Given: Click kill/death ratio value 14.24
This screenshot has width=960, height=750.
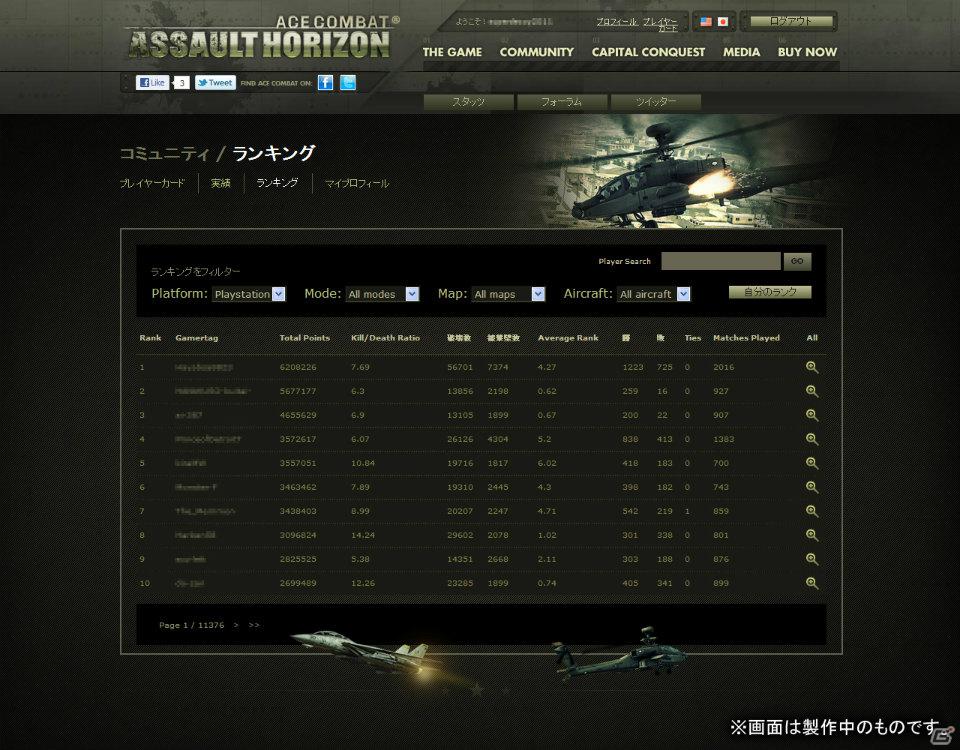Looking at the screenshot, I should point(362,535).
